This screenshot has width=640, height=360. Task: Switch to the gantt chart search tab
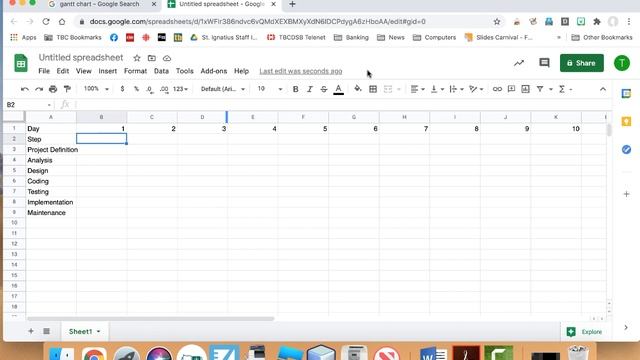coord(100,4)
